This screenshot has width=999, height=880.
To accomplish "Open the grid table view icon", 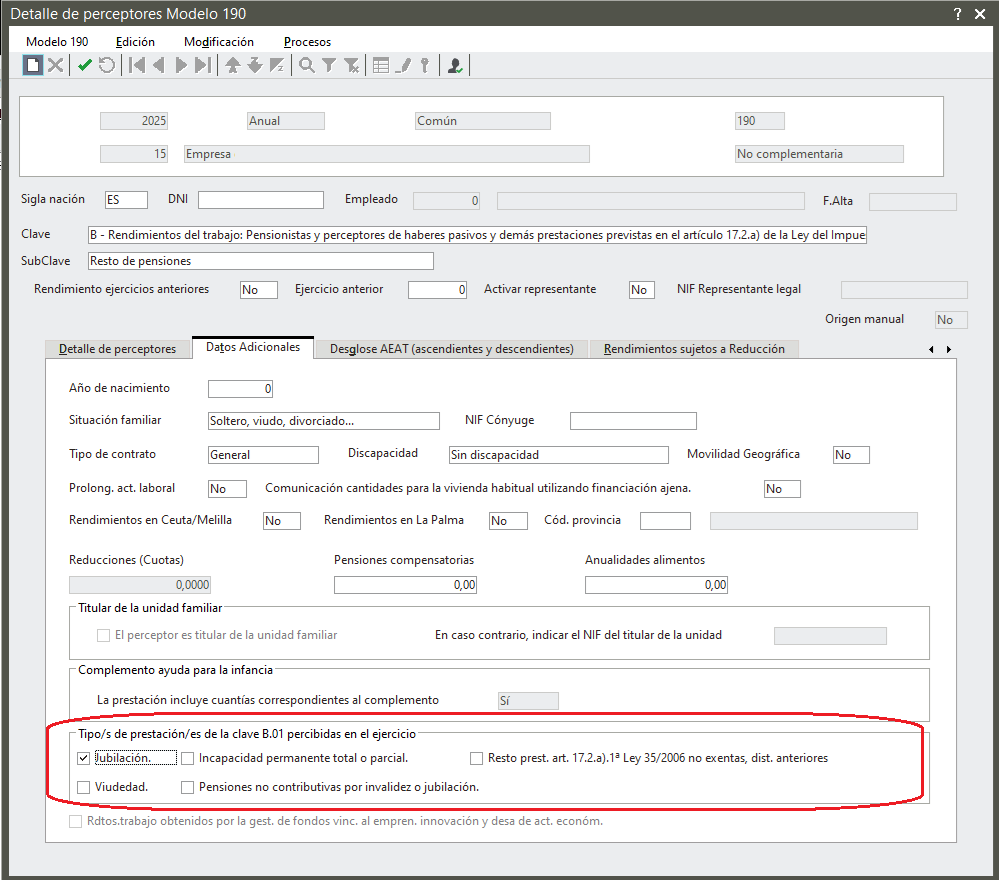I will (x=381, y=65).
